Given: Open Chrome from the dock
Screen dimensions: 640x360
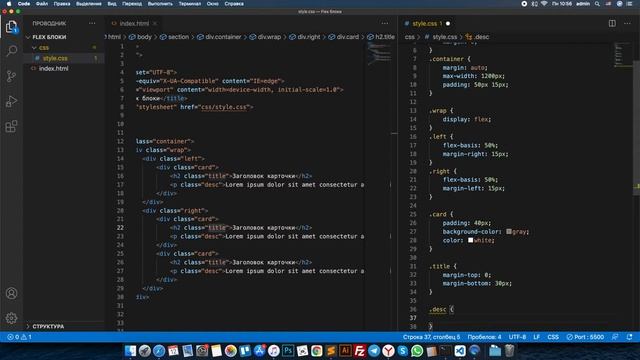Looking at the screenshot, I should click(317, 351).
